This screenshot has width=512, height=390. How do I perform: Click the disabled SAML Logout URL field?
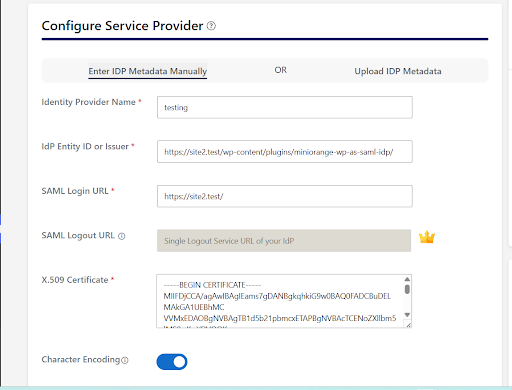pos(284,240)
